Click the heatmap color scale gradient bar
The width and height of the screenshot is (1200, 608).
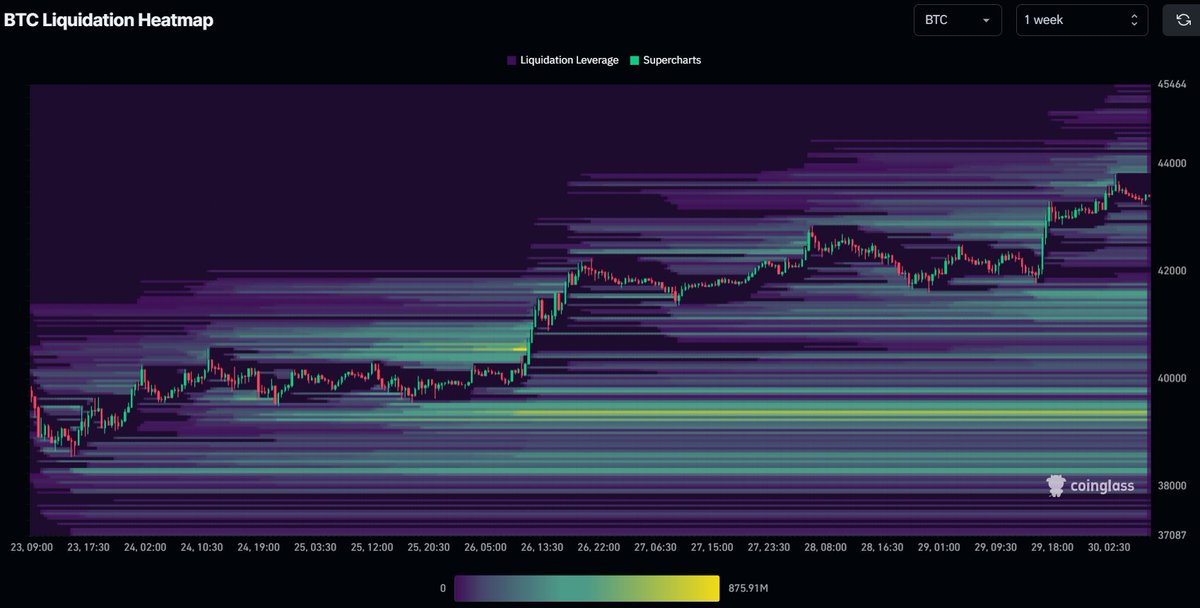coord(587,588)
